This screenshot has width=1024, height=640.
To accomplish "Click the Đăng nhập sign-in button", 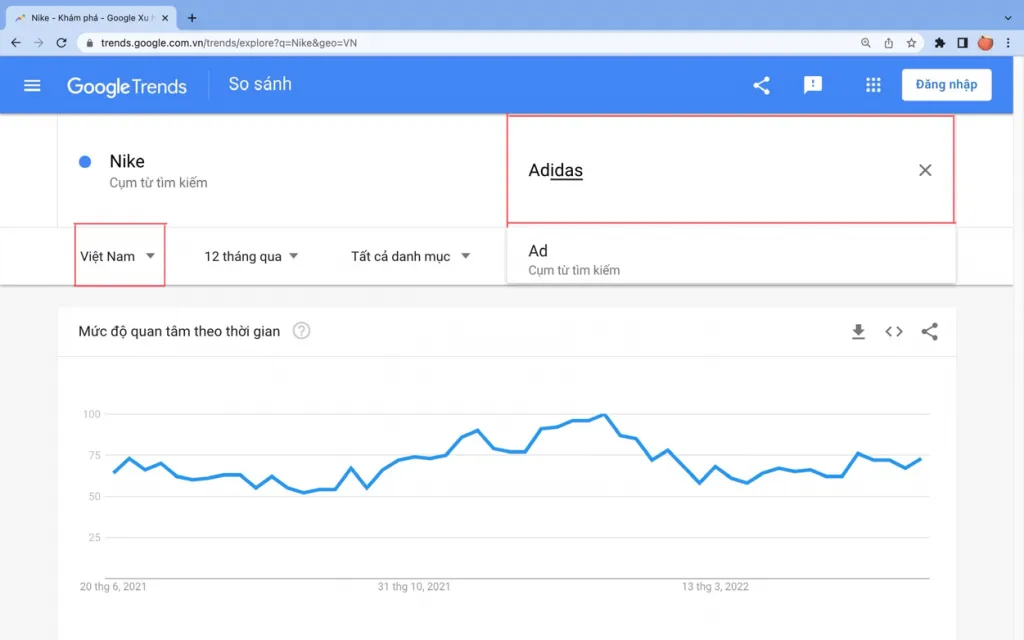I will tap(946, 84).
